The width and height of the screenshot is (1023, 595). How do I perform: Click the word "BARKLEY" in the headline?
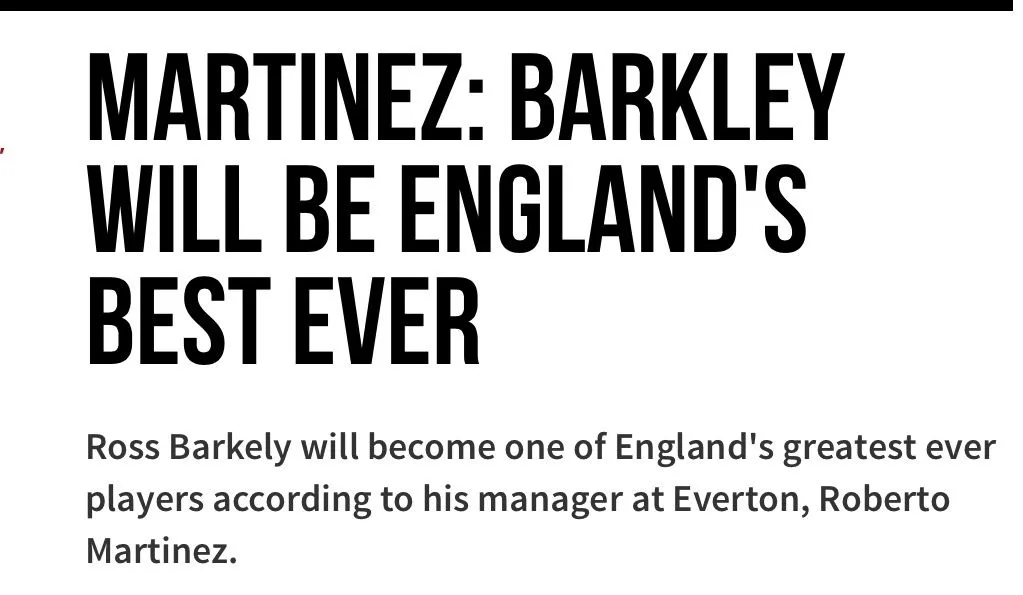pos(680,98)
